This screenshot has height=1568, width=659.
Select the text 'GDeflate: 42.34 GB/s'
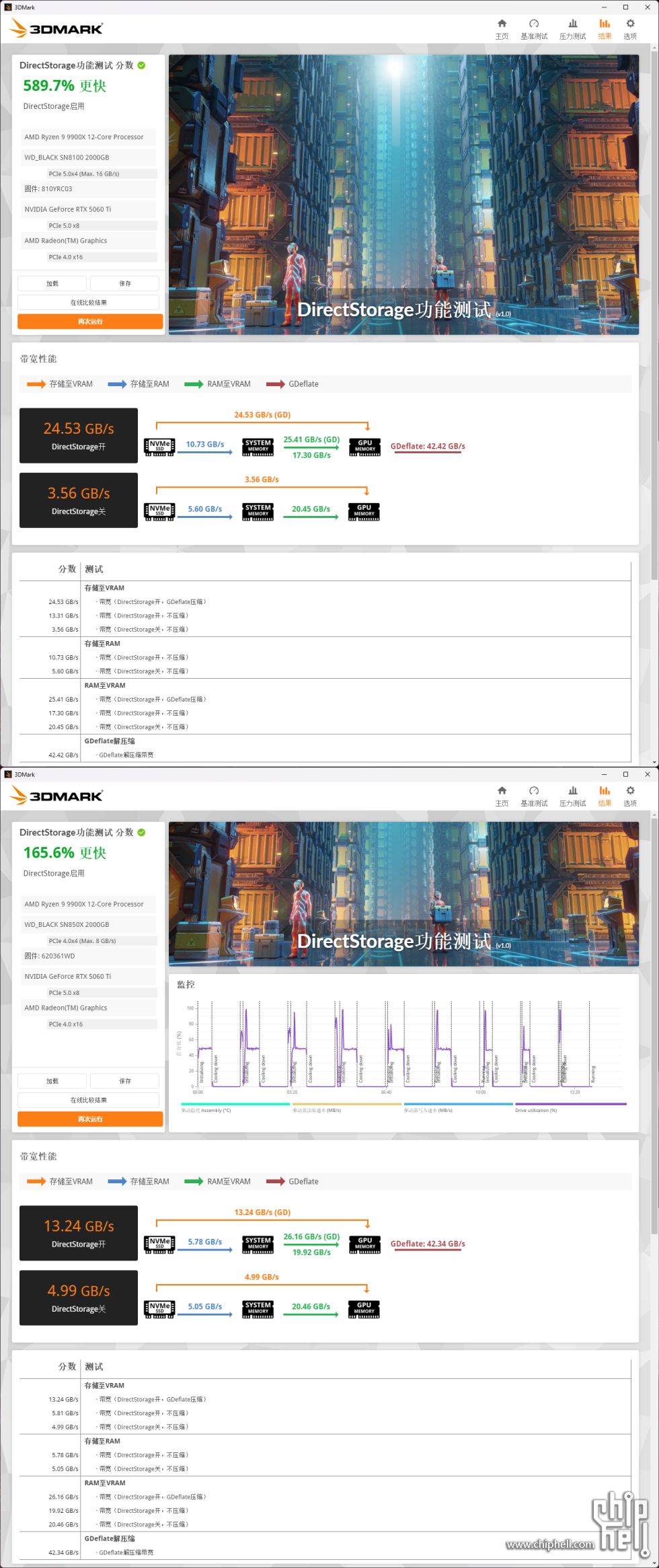click(x=428, y=1244)
